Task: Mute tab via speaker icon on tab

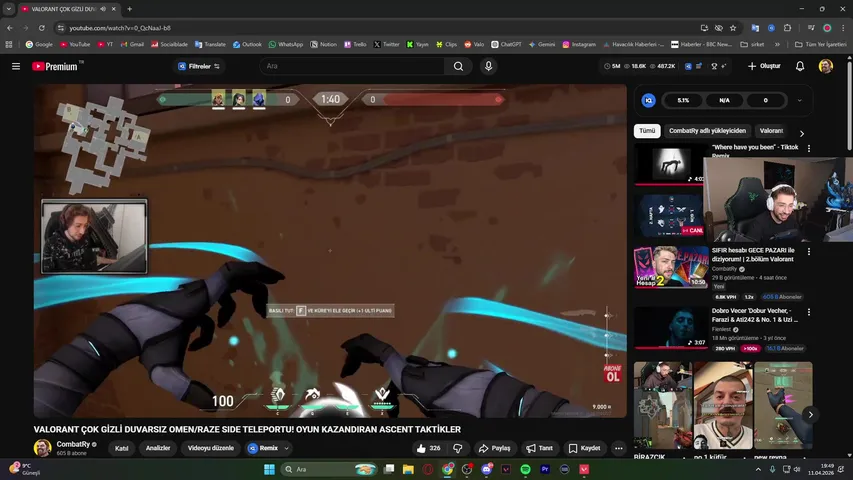Action: 103,9
